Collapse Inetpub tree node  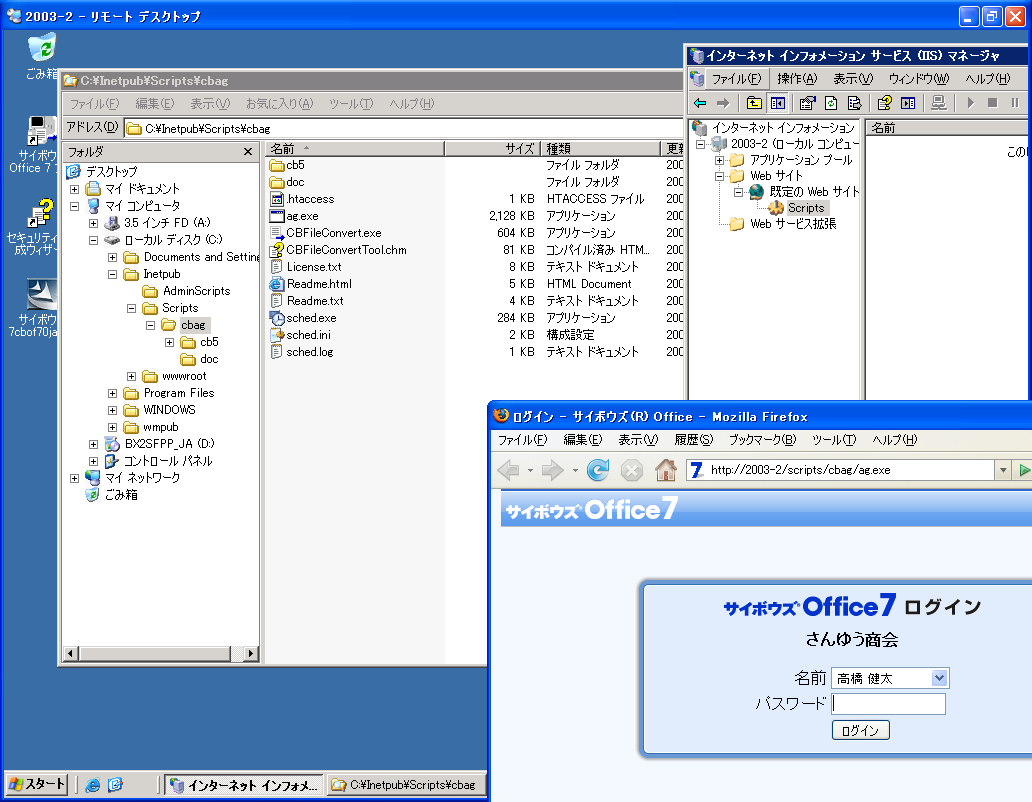[x=113, y=274]
